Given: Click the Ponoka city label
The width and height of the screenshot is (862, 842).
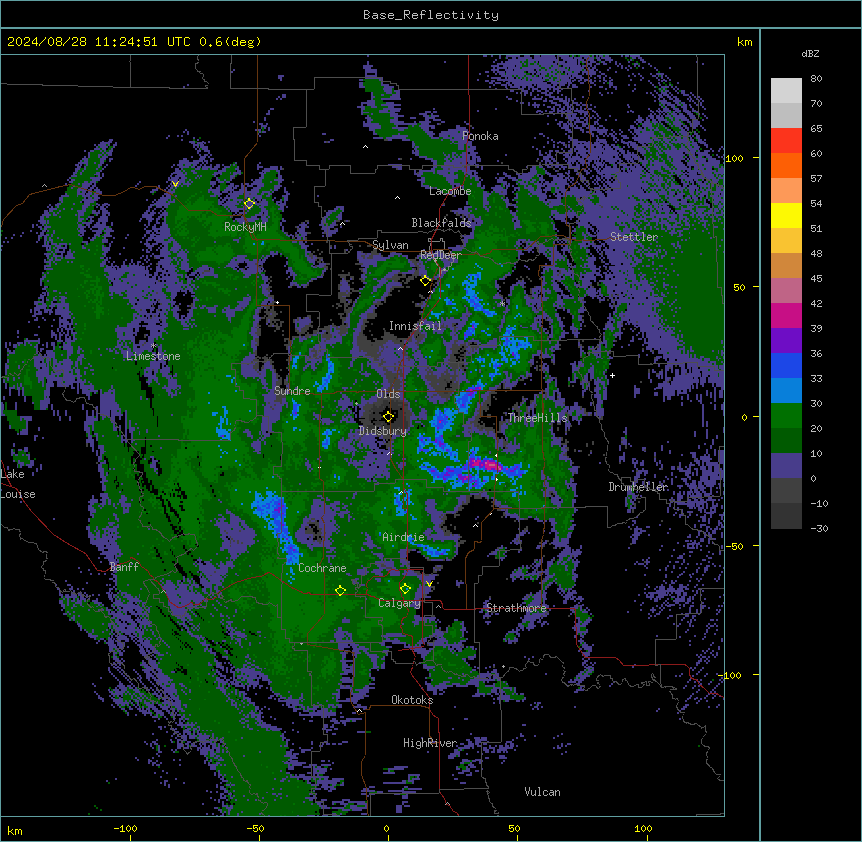Looking at the screenshot, I should click(480, 136).
